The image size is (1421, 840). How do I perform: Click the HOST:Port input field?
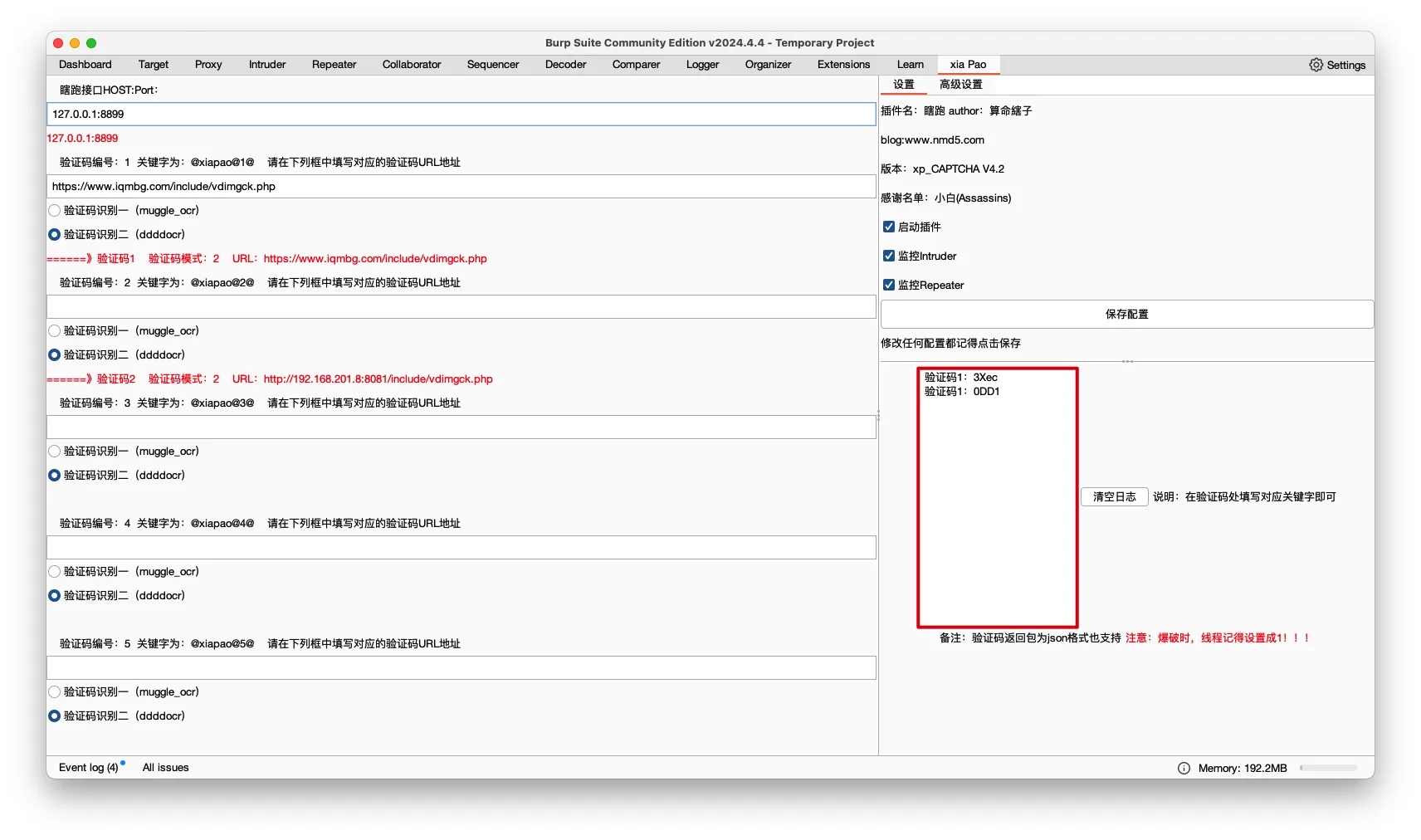click(x=461, y=115)
